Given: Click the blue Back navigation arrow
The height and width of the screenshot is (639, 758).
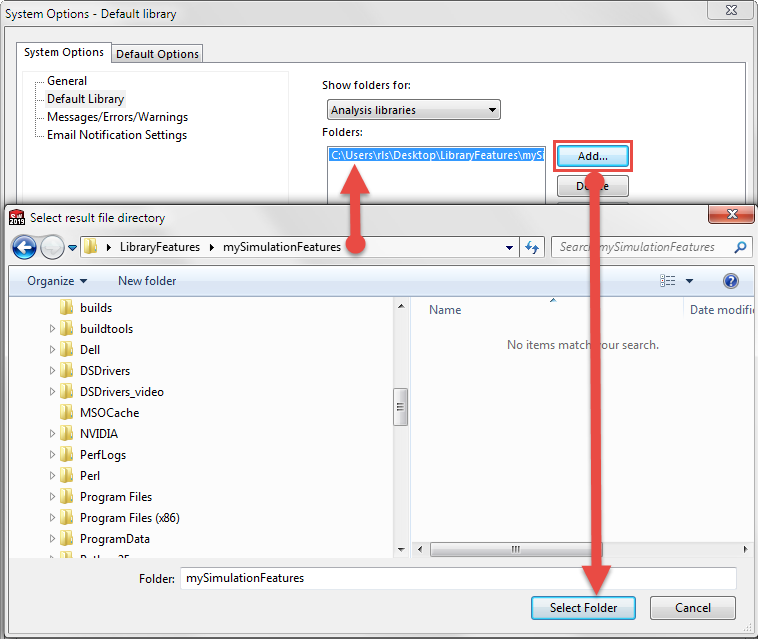Looking at the screenshot, I should click(x=24, y=247).
